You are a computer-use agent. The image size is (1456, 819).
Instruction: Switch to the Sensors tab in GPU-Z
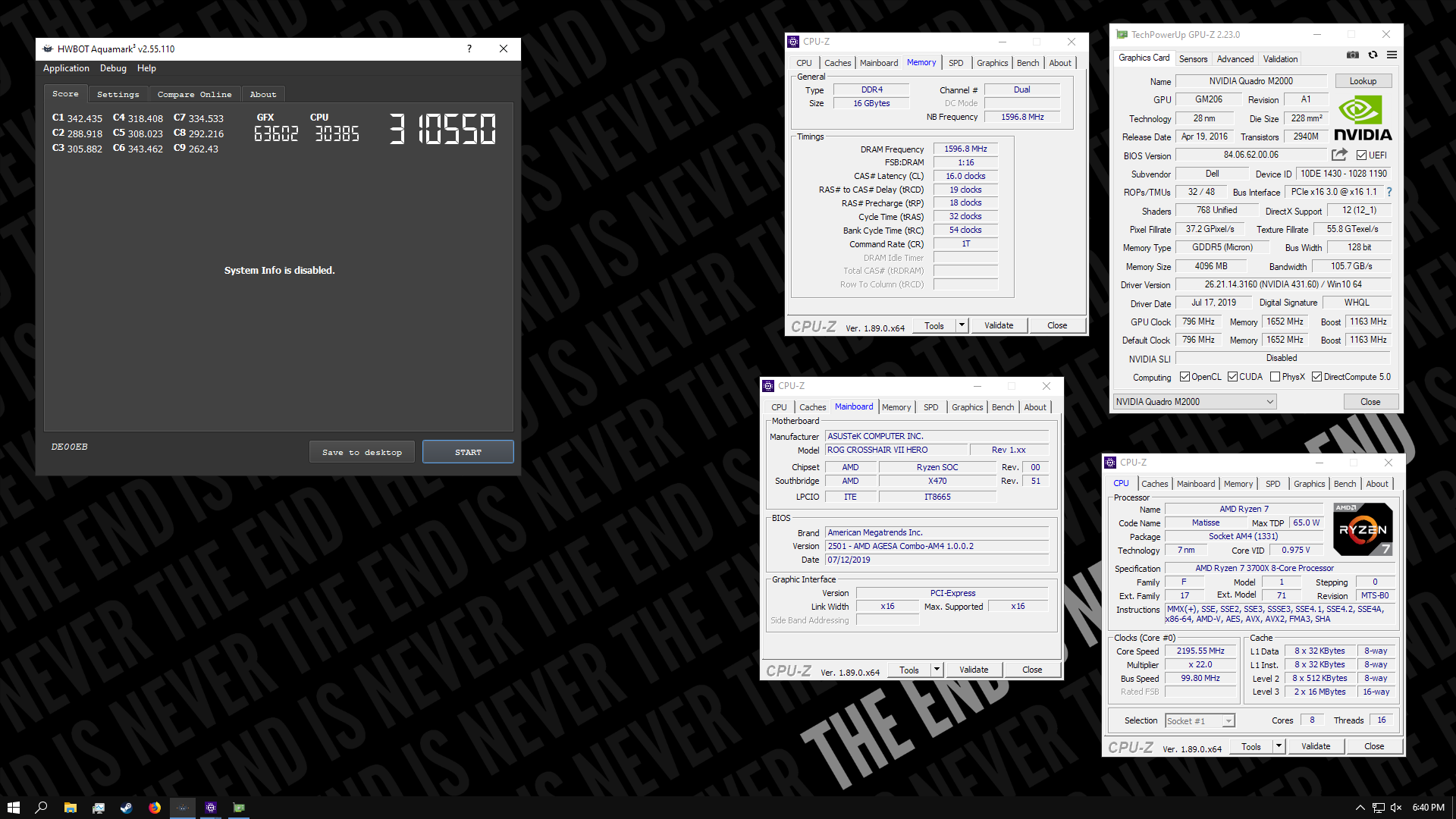[1193, 59]
